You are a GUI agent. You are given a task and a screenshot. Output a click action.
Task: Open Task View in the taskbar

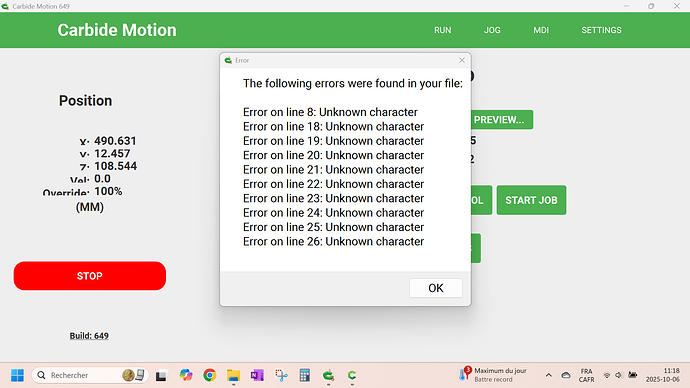coord(161,375)
